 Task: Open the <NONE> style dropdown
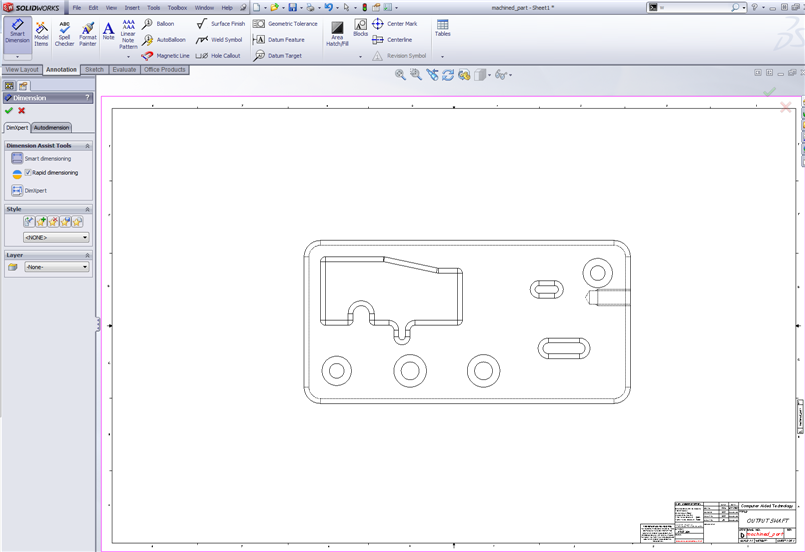[x=56, y=237]
